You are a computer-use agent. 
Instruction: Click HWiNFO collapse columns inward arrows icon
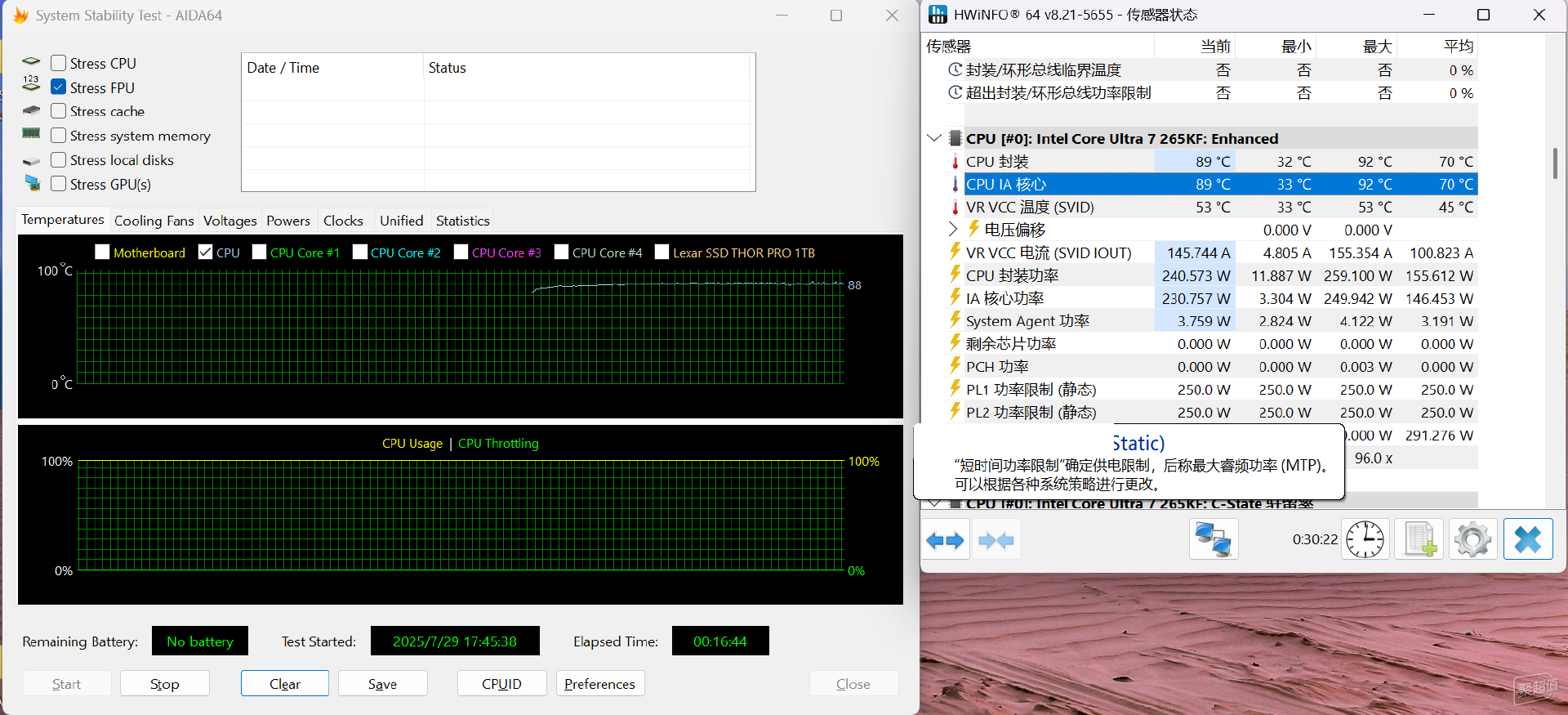pyautogui.click(x=996, y=540)
